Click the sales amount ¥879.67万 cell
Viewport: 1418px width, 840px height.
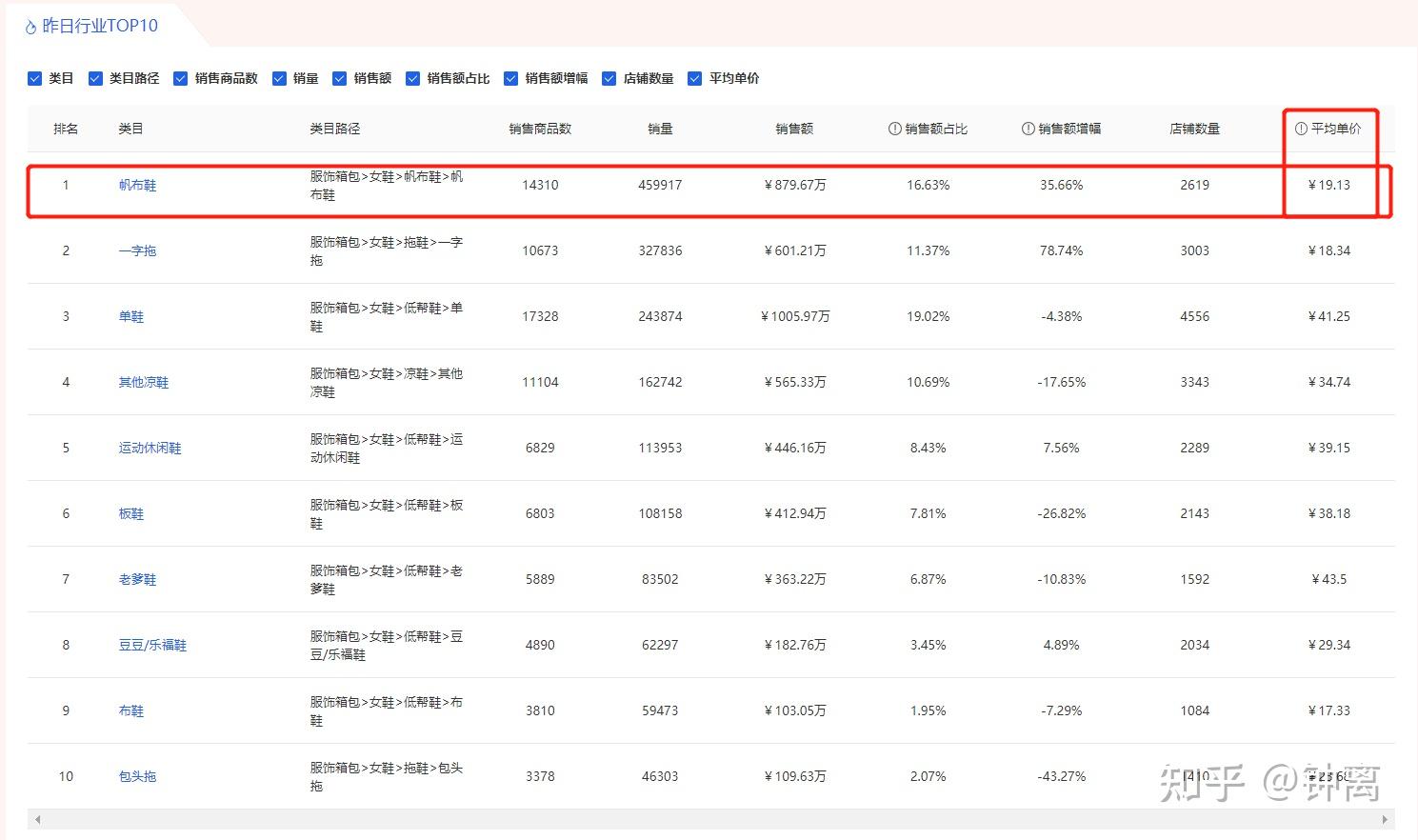click(795, 185)
